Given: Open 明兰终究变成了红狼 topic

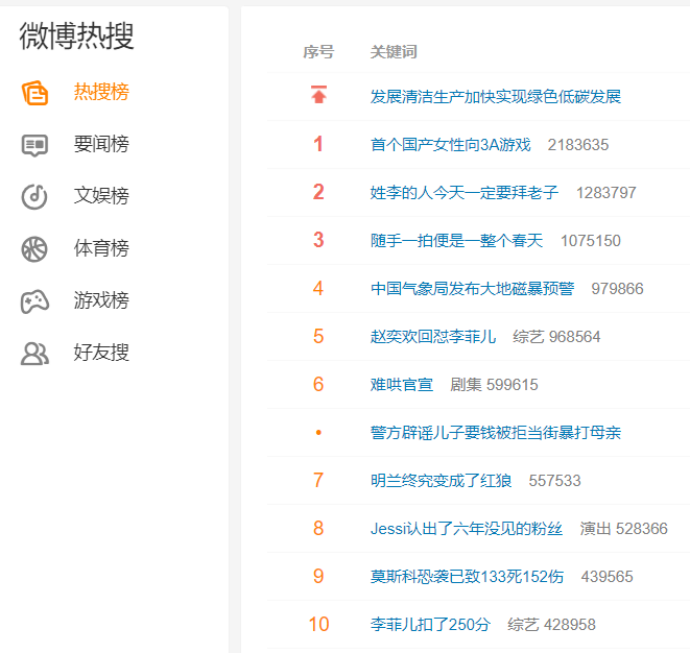Looking at the screenshot, I should [x=441, y=481].
